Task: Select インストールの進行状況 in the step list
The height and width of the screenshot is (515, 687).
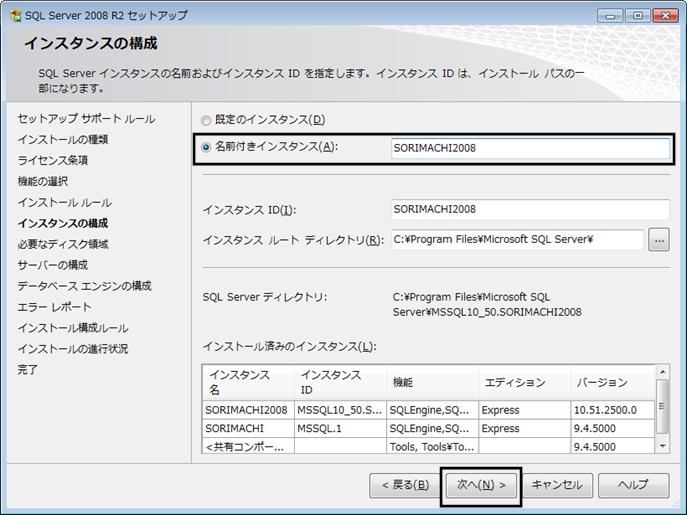Action: pos(73,349)
